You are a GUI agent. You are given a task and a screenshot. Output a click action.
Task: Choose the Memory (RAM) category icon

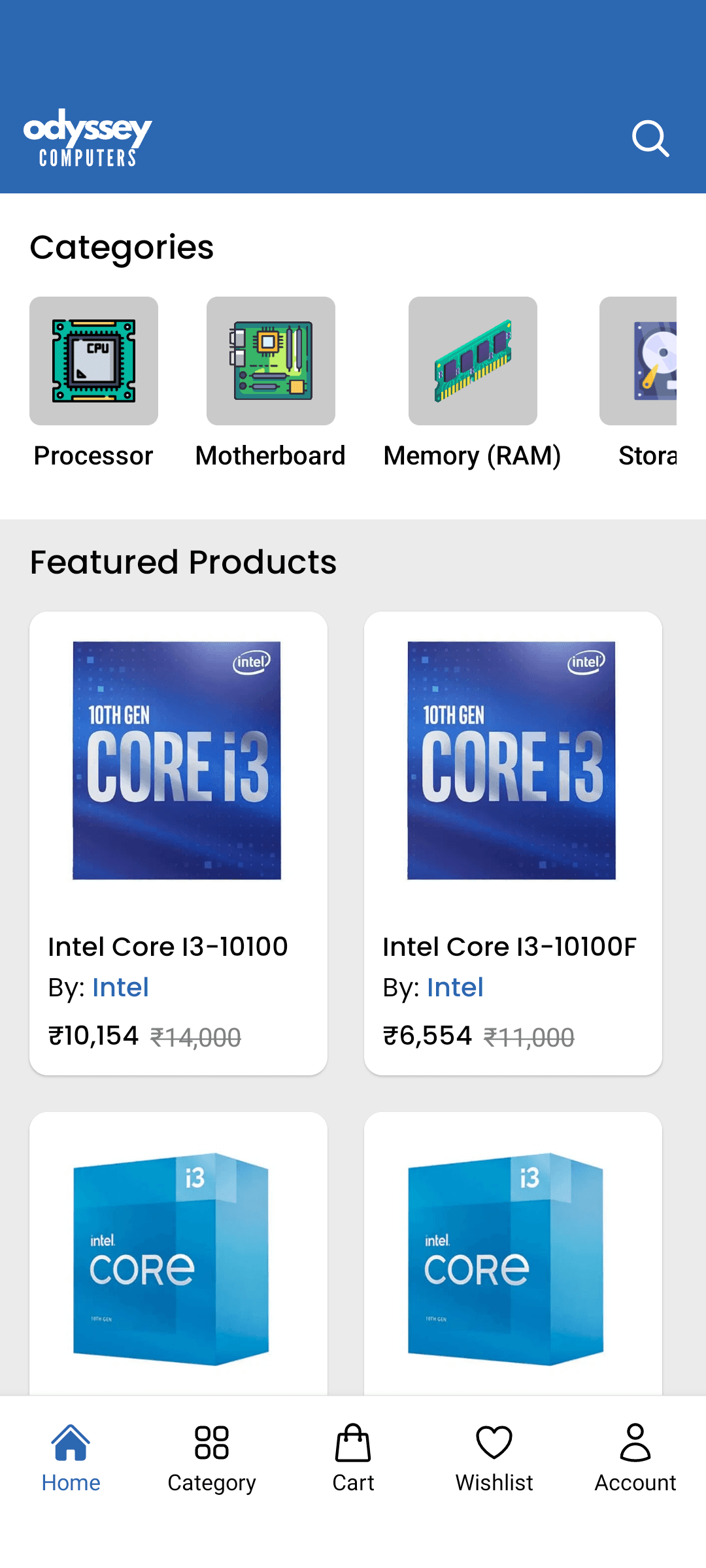coord(473,361)
